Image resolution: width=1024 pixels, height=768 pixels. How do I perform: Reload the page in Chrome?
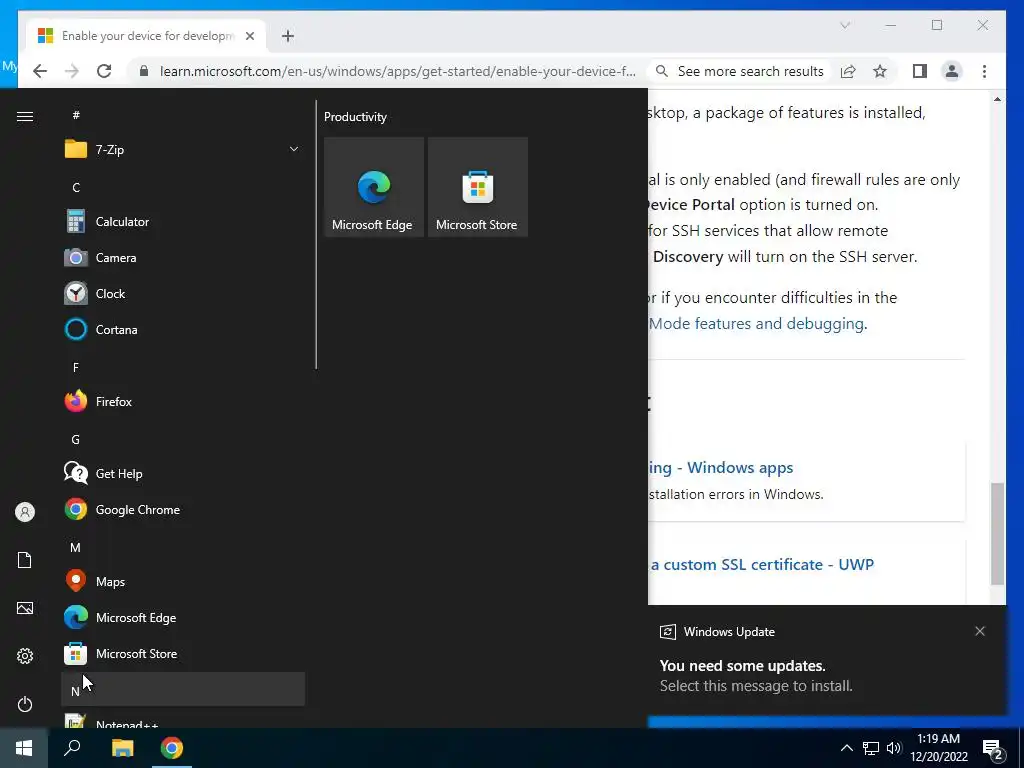104,71
